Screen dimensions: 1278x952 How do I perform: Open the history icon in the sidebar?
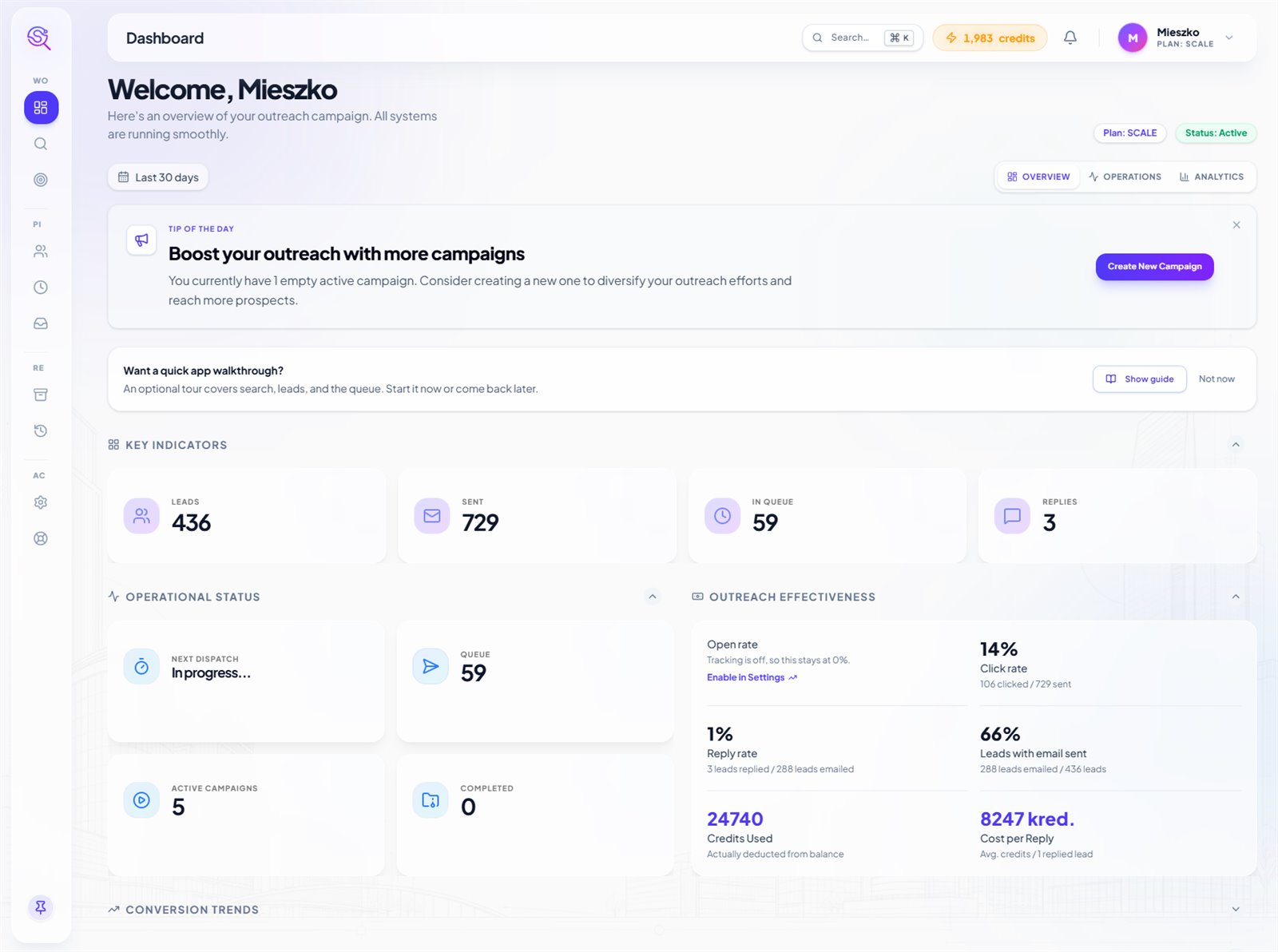point(41,430)
